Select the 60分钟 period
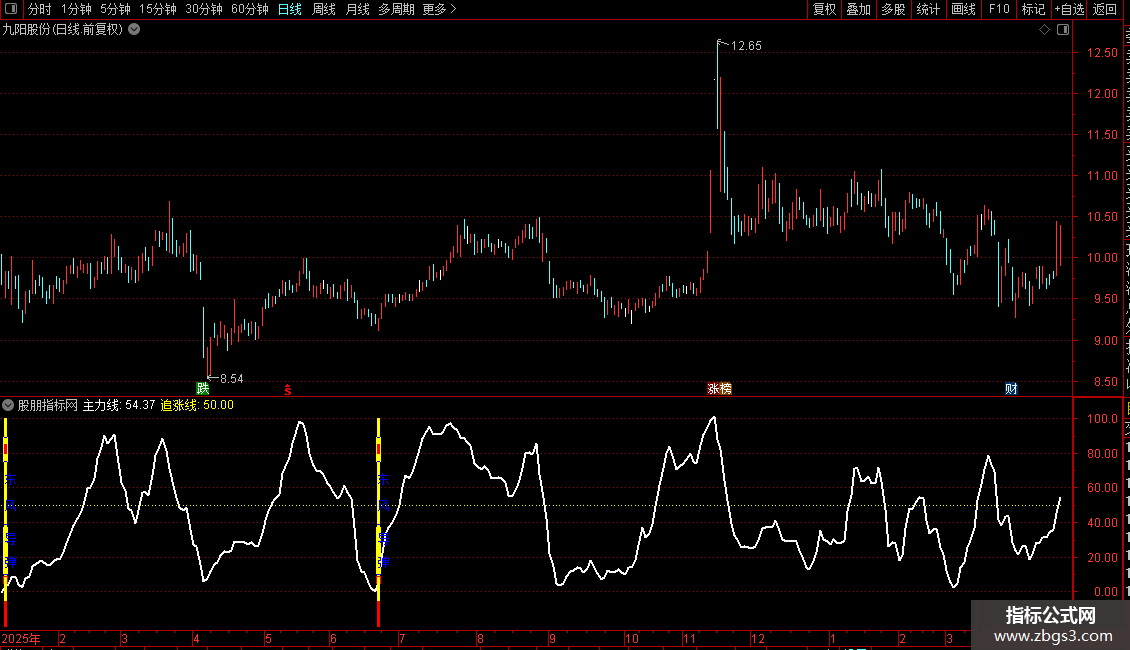 (250, 9)
